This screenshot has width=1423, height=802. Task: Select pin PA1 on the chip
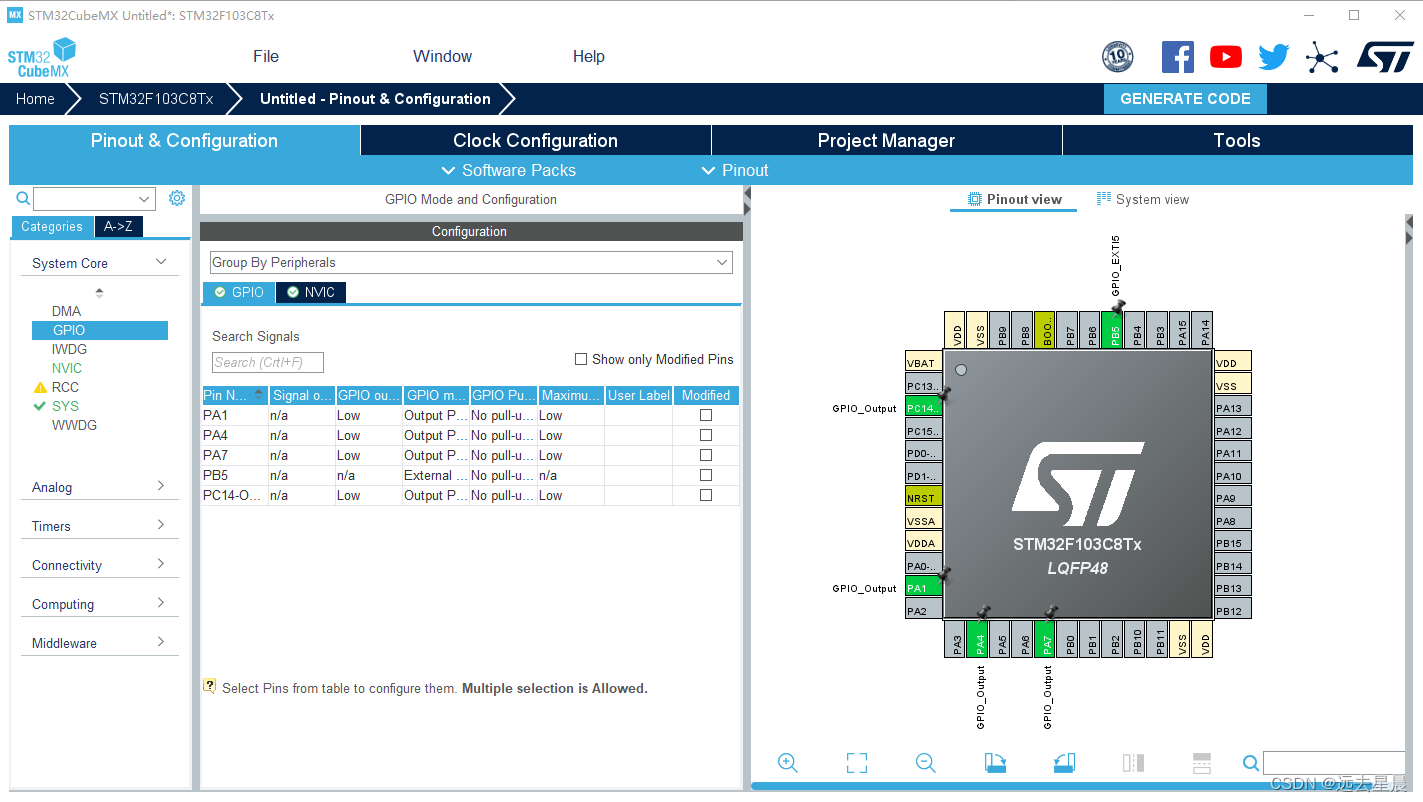(924, 588)
